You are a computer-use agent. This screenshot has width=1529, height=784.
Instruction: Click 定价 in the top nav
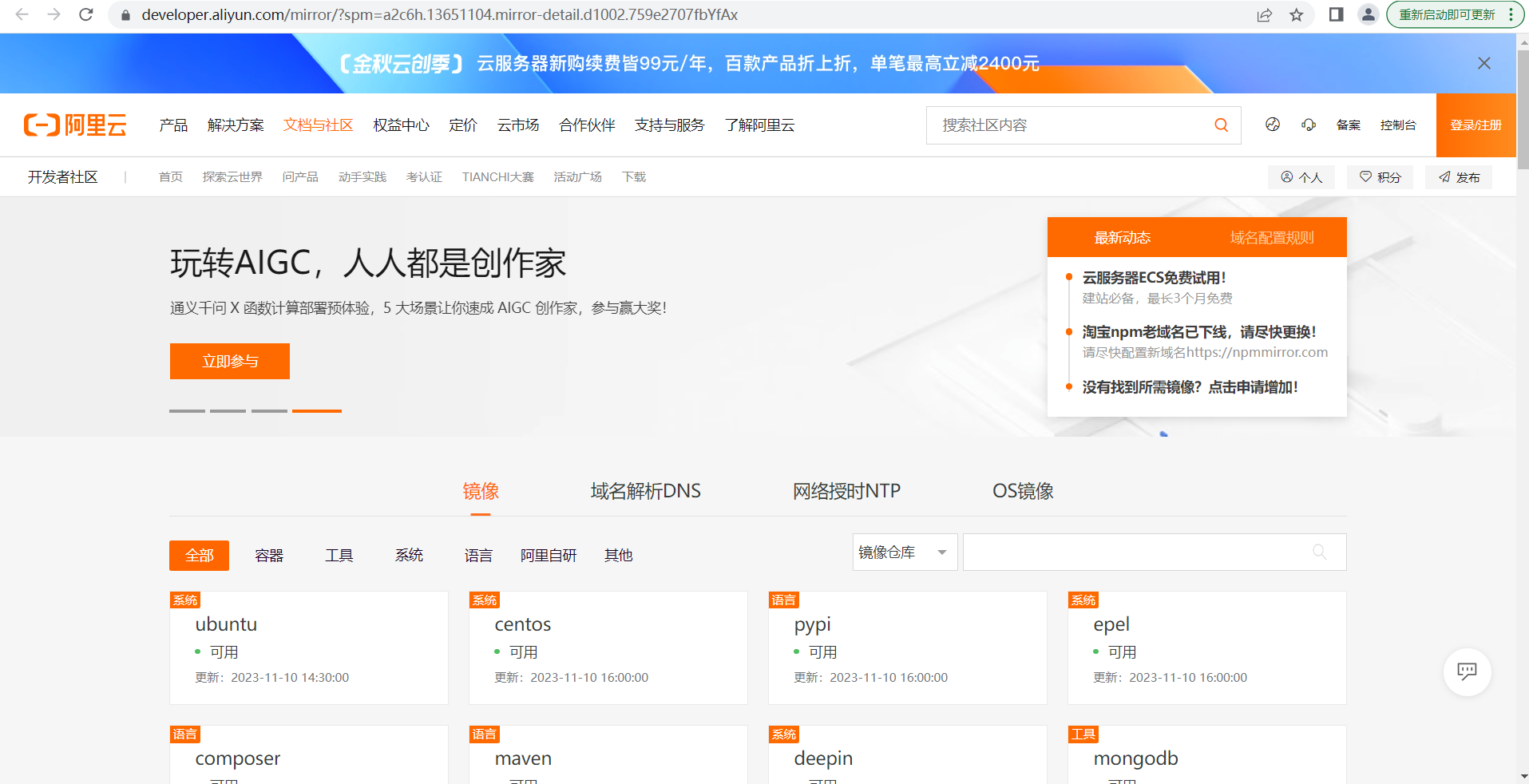[x=463, y=125]
